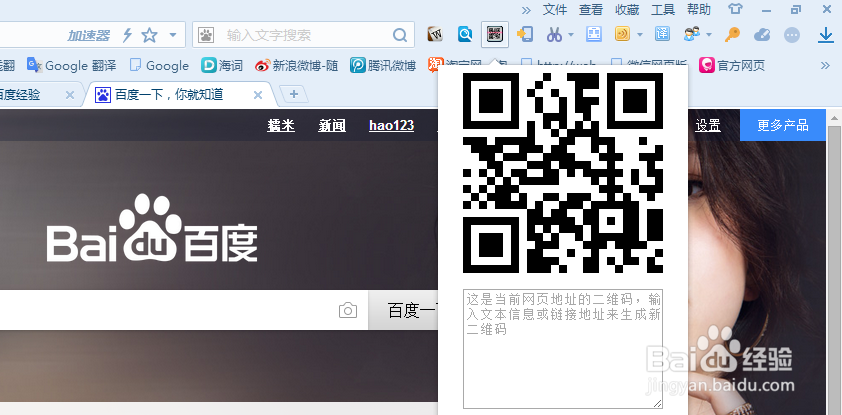Viewport: 842px width, 415px height.
Task: Open the 查看 menu
Action: point(591,9)
